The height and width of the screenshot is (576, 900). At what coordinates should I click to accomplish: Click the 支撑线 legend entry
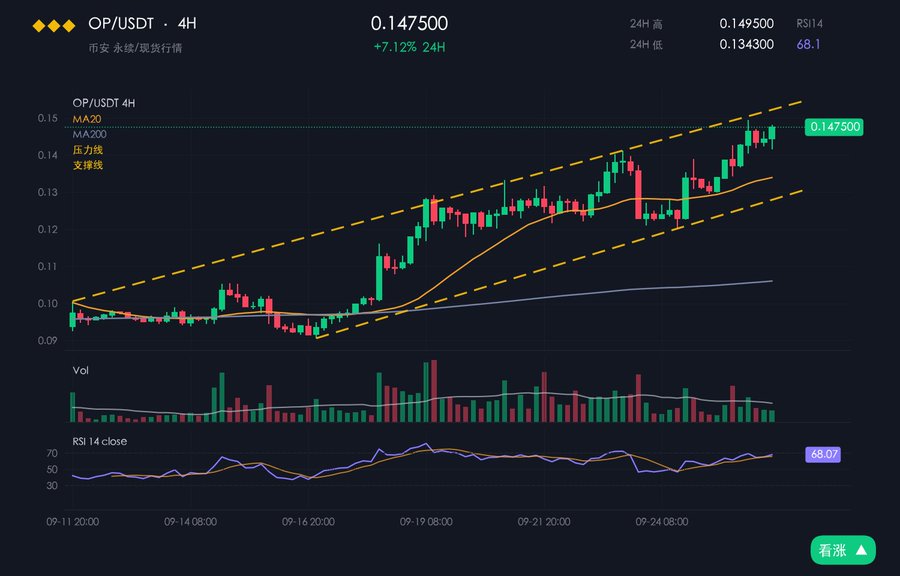(x=88, y=165)
